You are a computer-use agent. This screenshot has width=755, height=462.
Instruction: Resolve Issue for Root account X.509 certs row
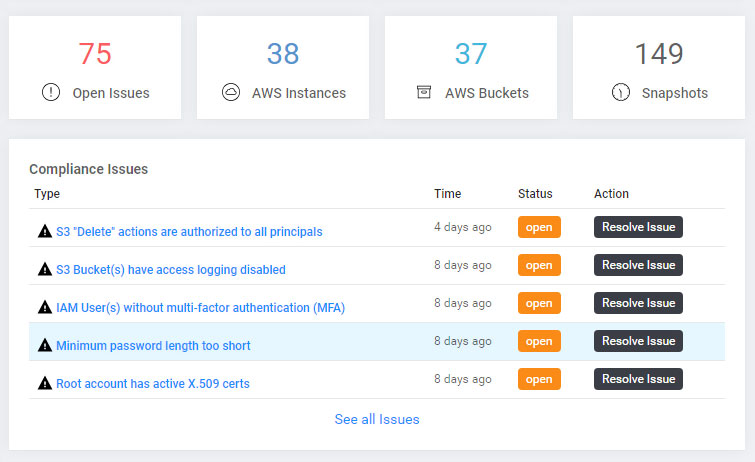638,379
